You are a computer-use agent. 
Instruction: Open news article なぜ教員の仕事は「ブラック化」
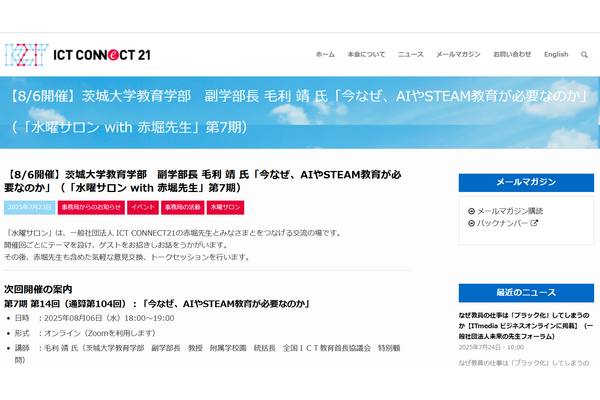click(526, 326)
